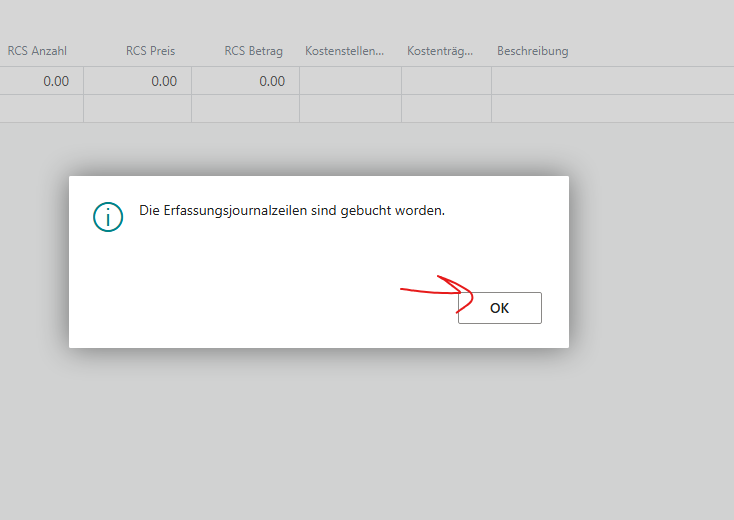Select the RCS Betrag column header
Image resolution: width=734 pixels, height=520 pixels.
[253, 51]
